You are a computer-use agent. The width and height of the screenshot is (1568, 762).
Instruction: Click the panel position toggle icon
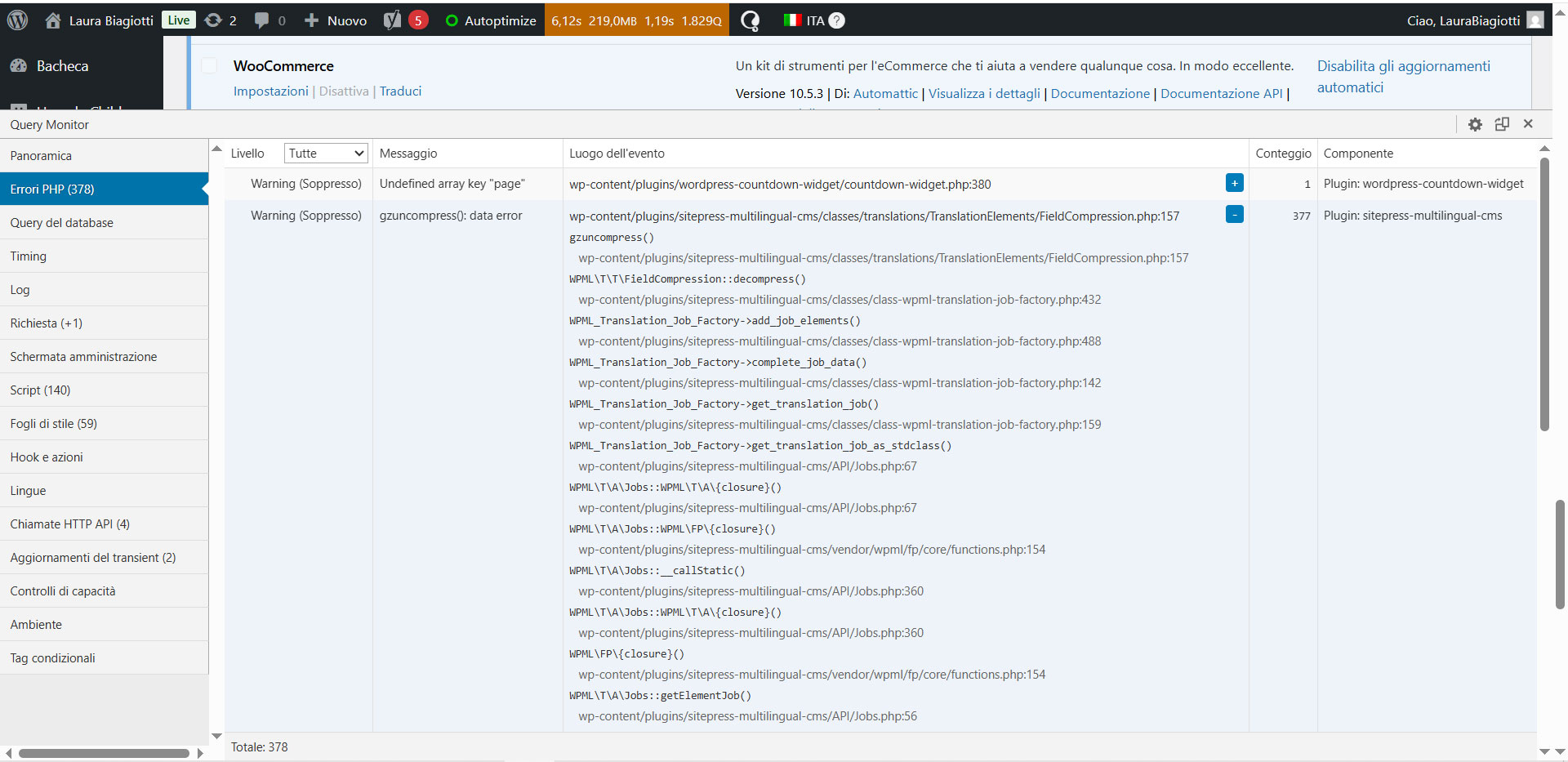tap(1502, 124)
